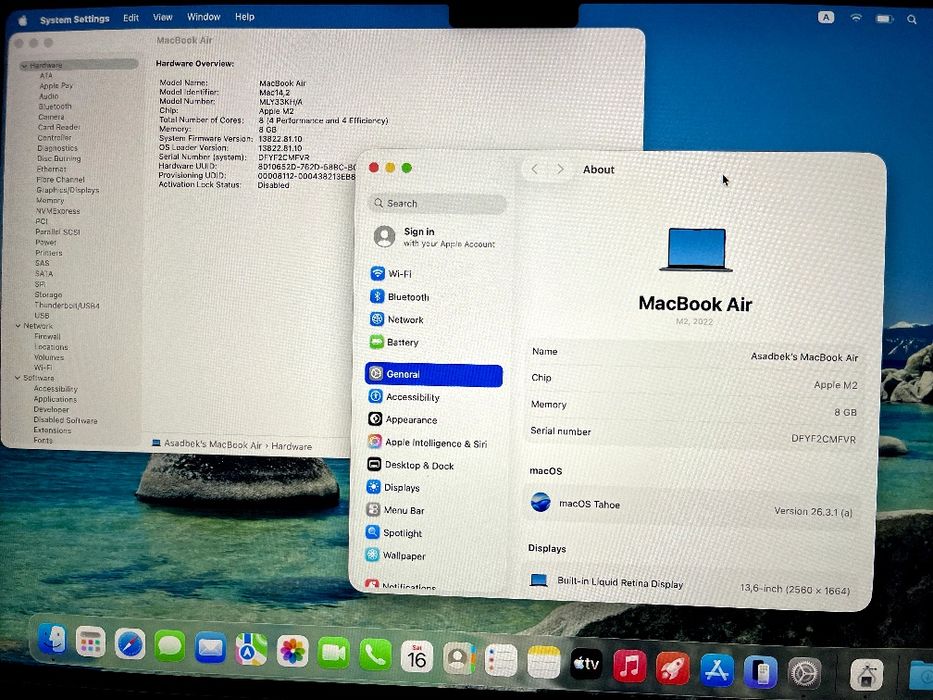Open iPhone Mirroring from the Dock

click(760, 672)
